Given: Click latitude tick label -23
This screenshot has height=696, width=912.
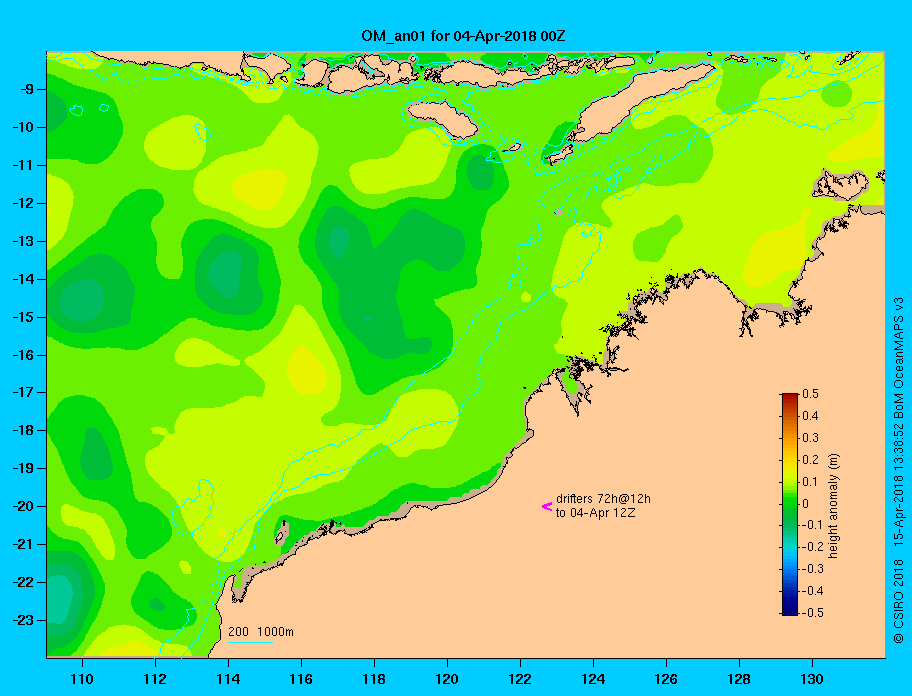Looking at the screenshot, I should [x=22, y=620].
